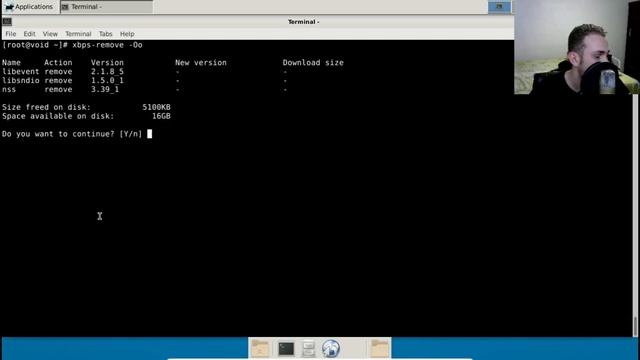Click the 'libsndio' package name
Image resolution: width=640 pixels, height=360 pixels.
pos(20,80)
